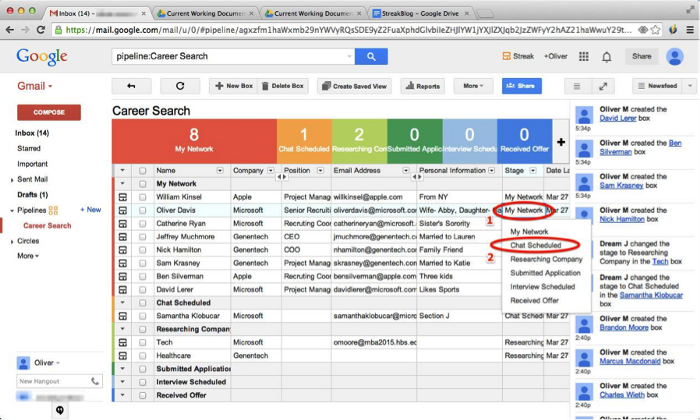Image resolution: width=700 pixels, height=420 pixels.
Task: Expand pipeline to full screen icon
Action: [603, 86]
